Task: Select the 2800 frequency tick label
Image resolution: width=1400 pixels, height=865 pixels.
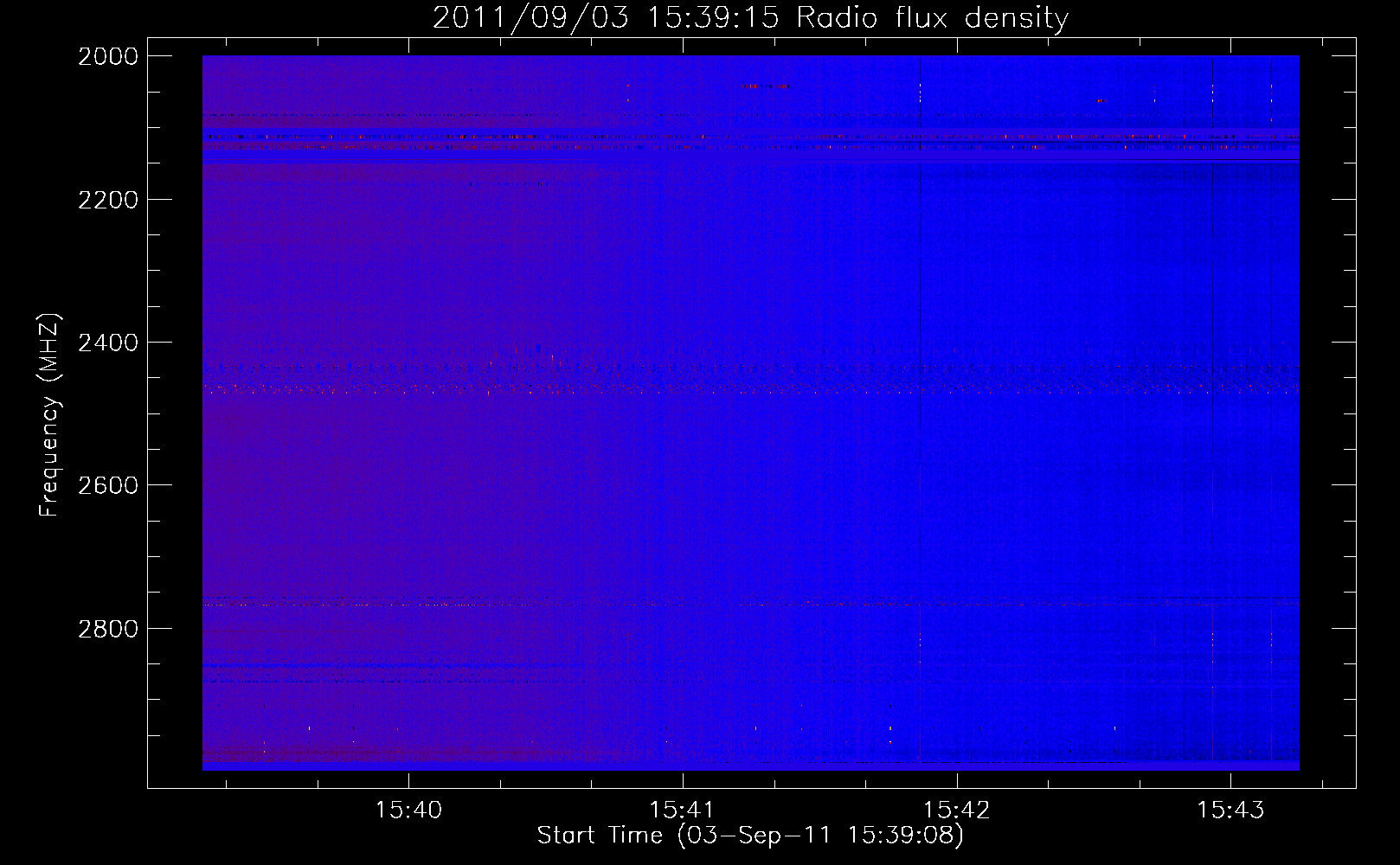Action: [108, 628]
